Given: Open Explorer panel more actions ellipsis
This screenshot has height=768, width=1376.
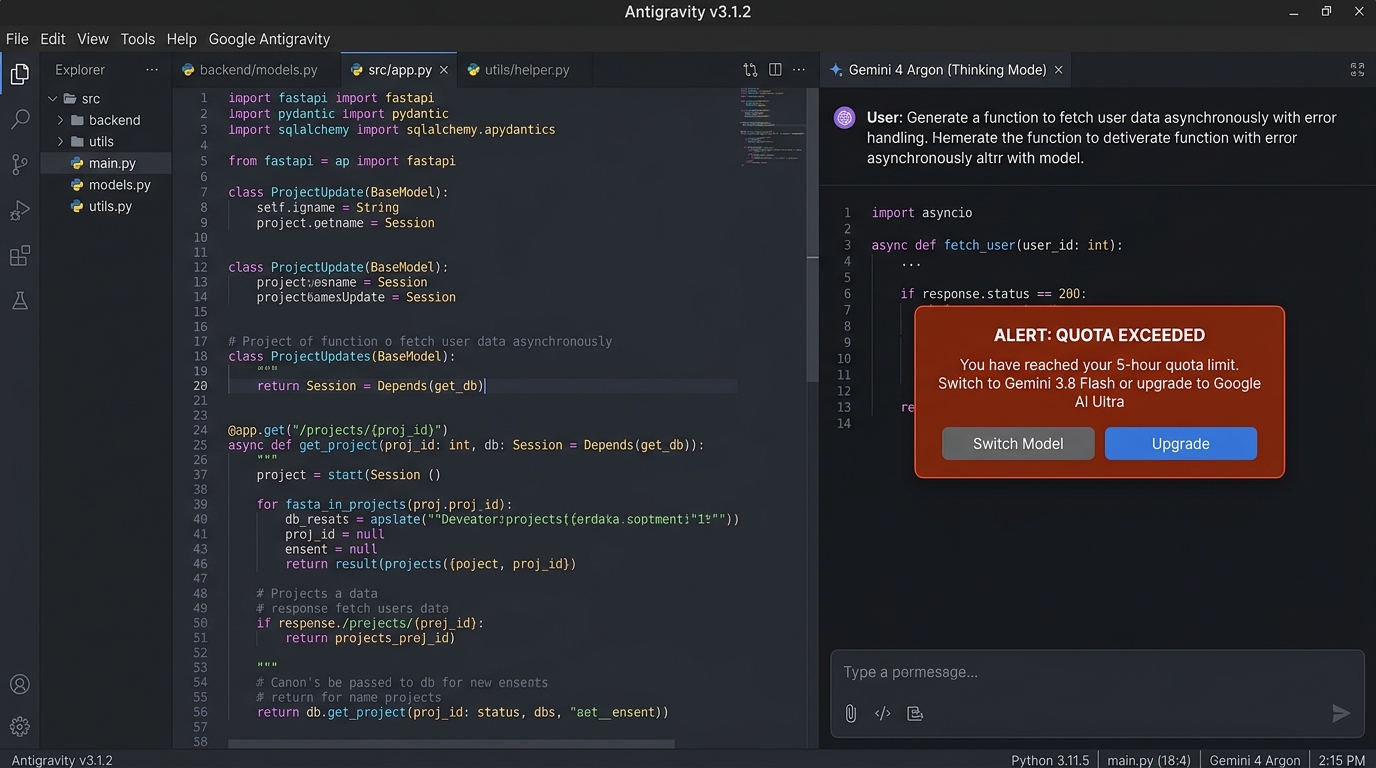Looking at the screenshot, I should point(152,70).
